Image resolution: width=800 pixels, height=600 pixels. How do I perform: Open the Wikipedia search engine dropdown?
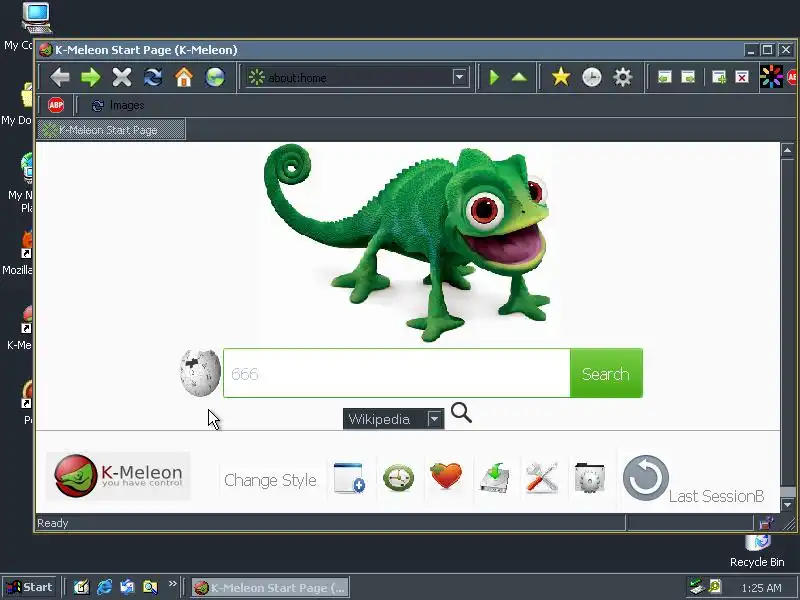(393, 419)
